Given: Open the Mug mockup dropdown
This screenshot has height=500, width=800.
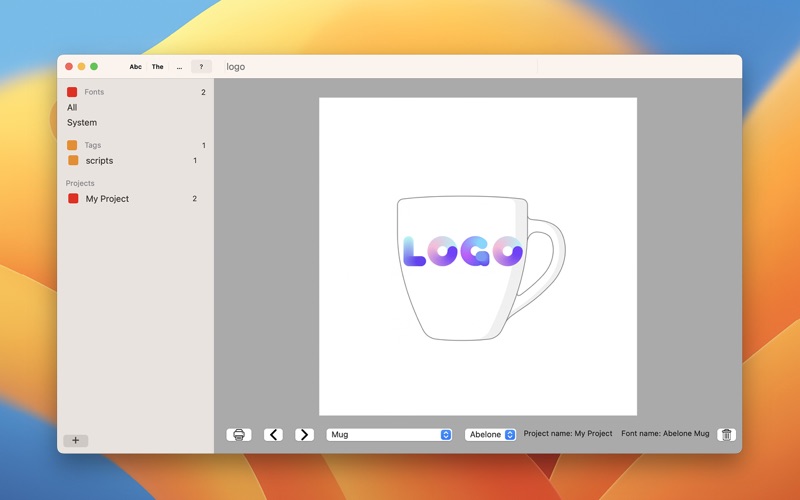Looking at the screenshot, I should (390, 435).
